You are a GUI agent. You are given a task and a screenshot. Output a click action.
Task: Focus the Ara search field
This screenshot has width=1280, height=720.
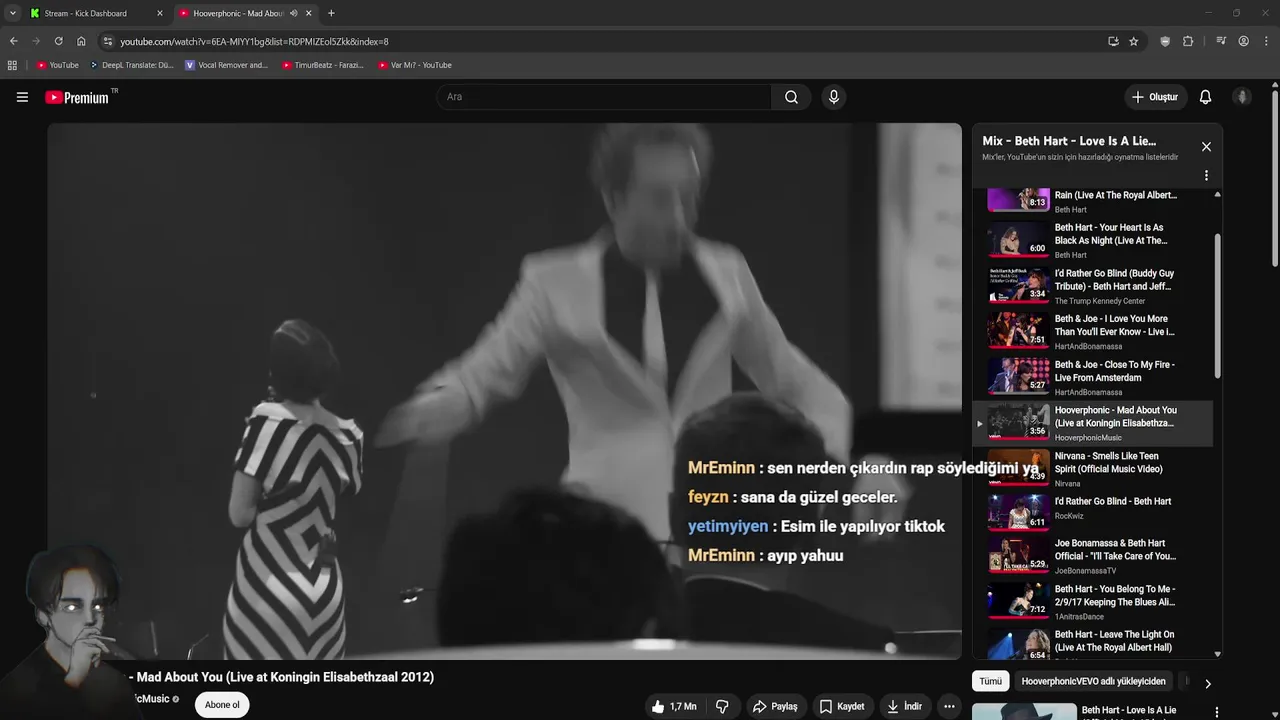point(604,97)
